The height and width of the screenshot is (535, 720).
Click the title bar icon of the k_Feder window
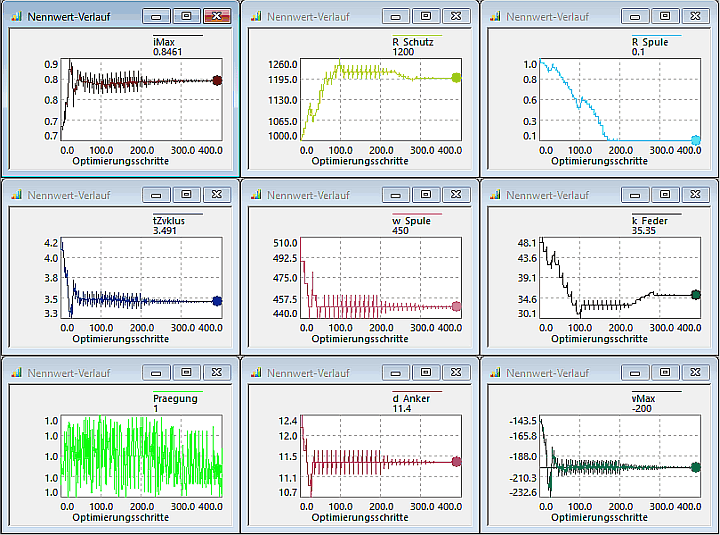click(495, 195)
